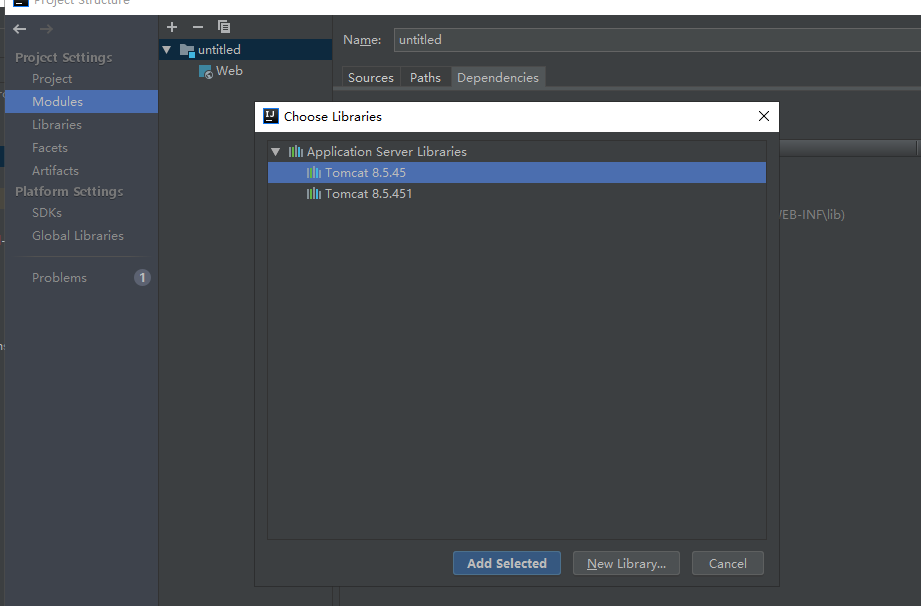Cancel the Choose Libraries dialog
Image resolution: width=921 pixels, height=606 pixels.
tap(728, 563)
